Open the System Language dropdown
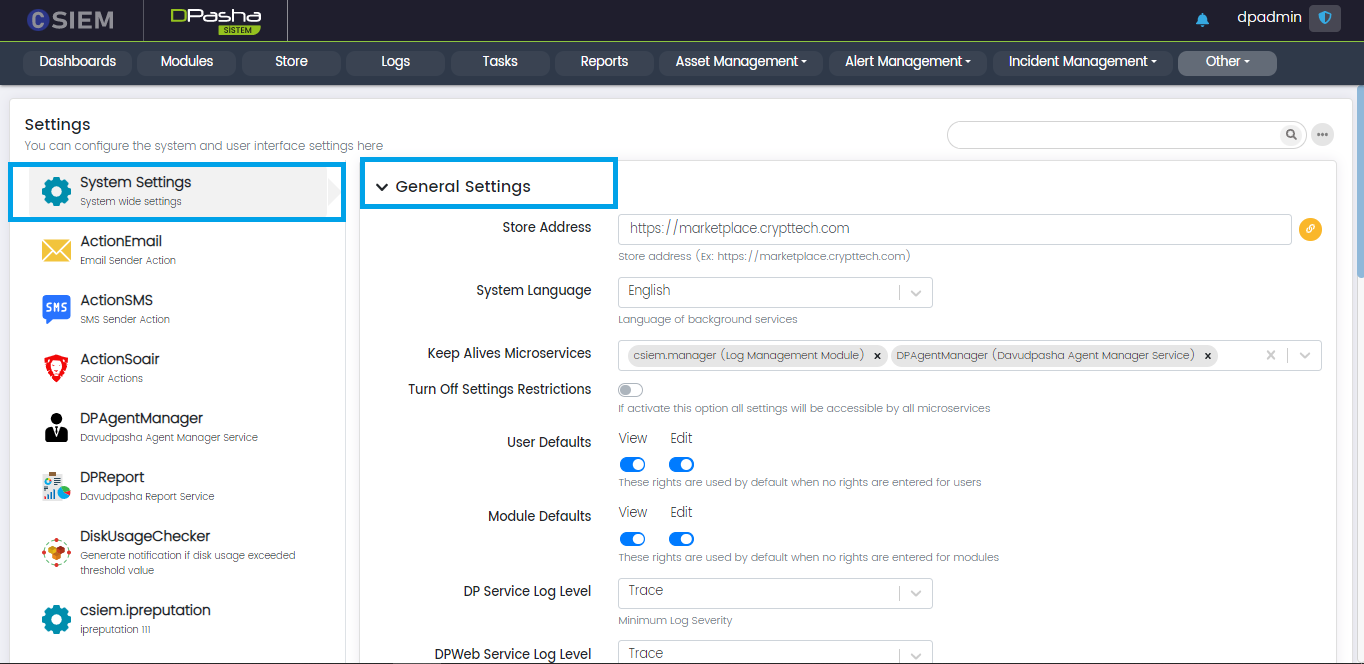This screenshot has width=1364, height=664. 775,292
